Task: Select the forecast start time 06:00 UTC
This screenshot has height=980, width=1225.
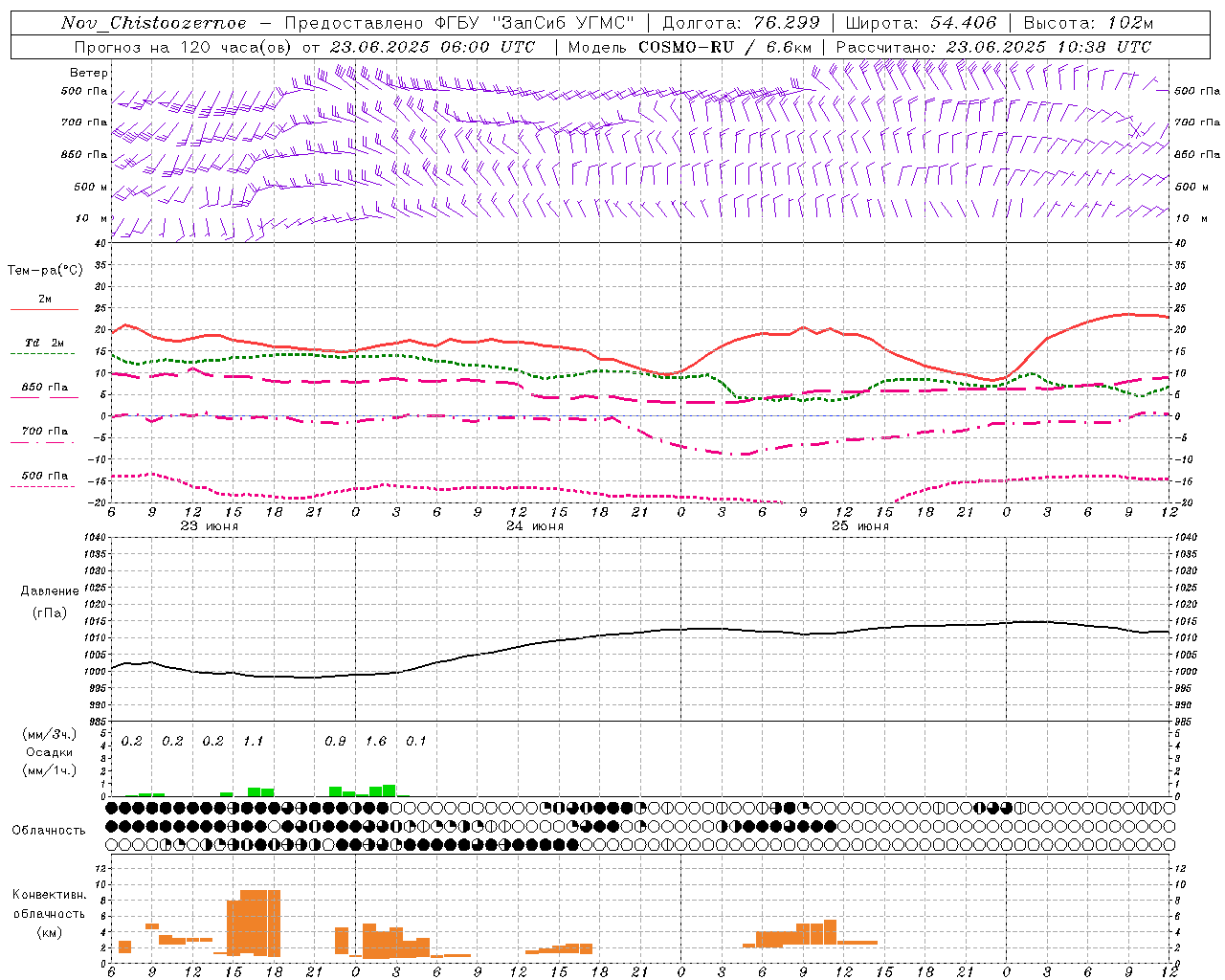Action: click(487, 47)
